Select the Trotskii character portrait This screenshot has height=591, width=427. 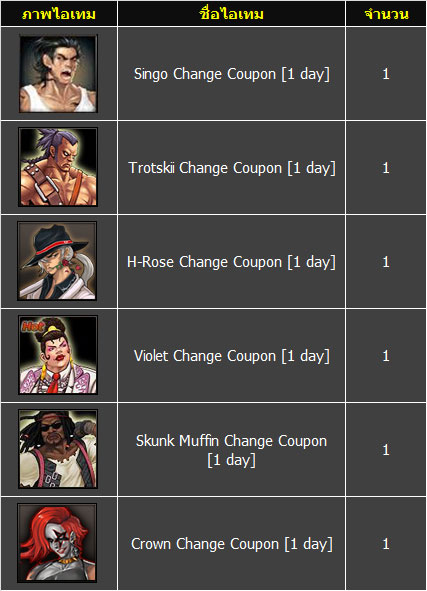point(58,167)
